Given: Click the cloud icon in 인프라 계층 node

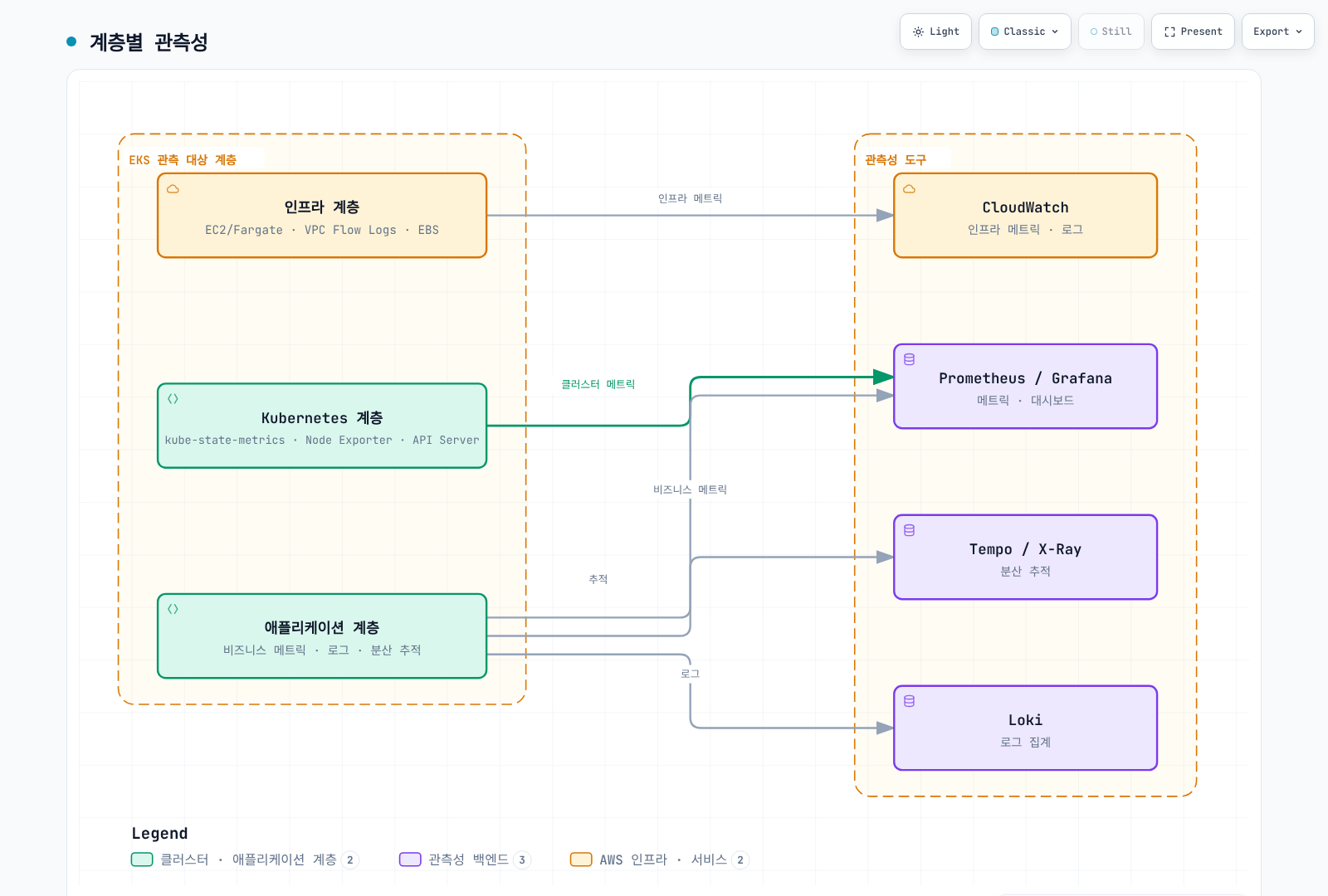Looking at the screenshot, I should (x=173, y=189).
